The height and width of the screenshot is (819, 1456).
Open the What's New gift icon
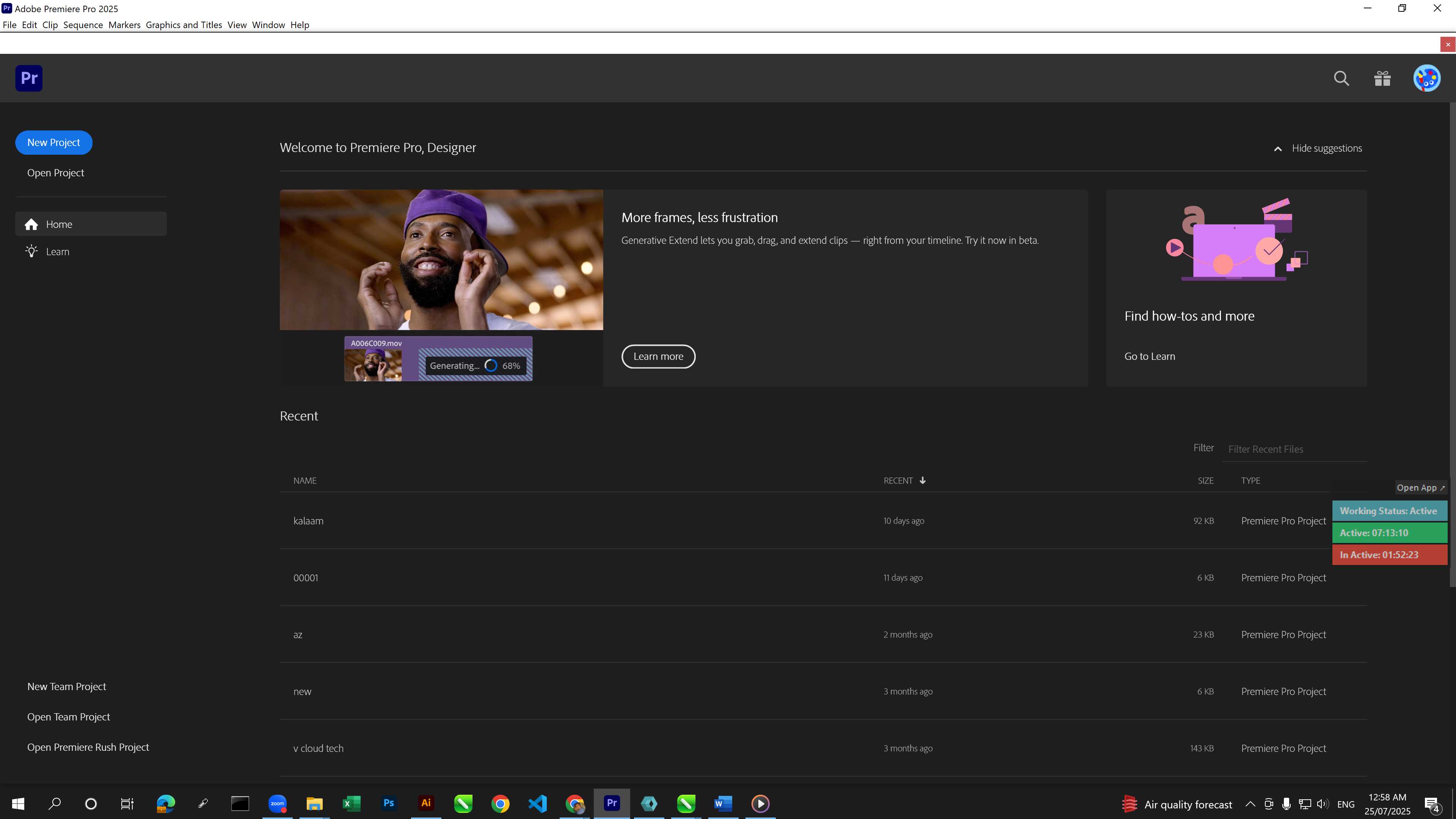click(1382, 78)
